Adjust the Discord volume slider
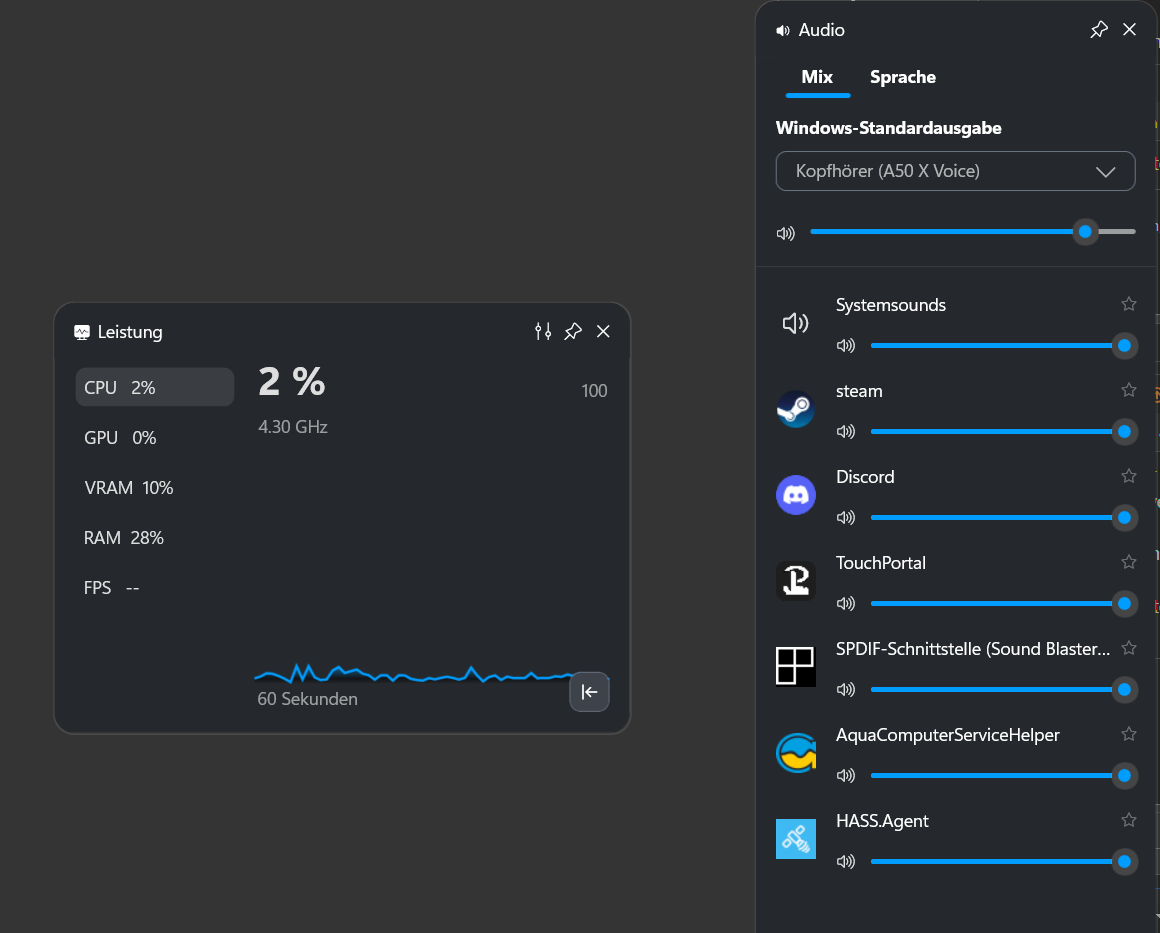The image size is (1160, 933). pyautogui.click(x=1002, y=517)
